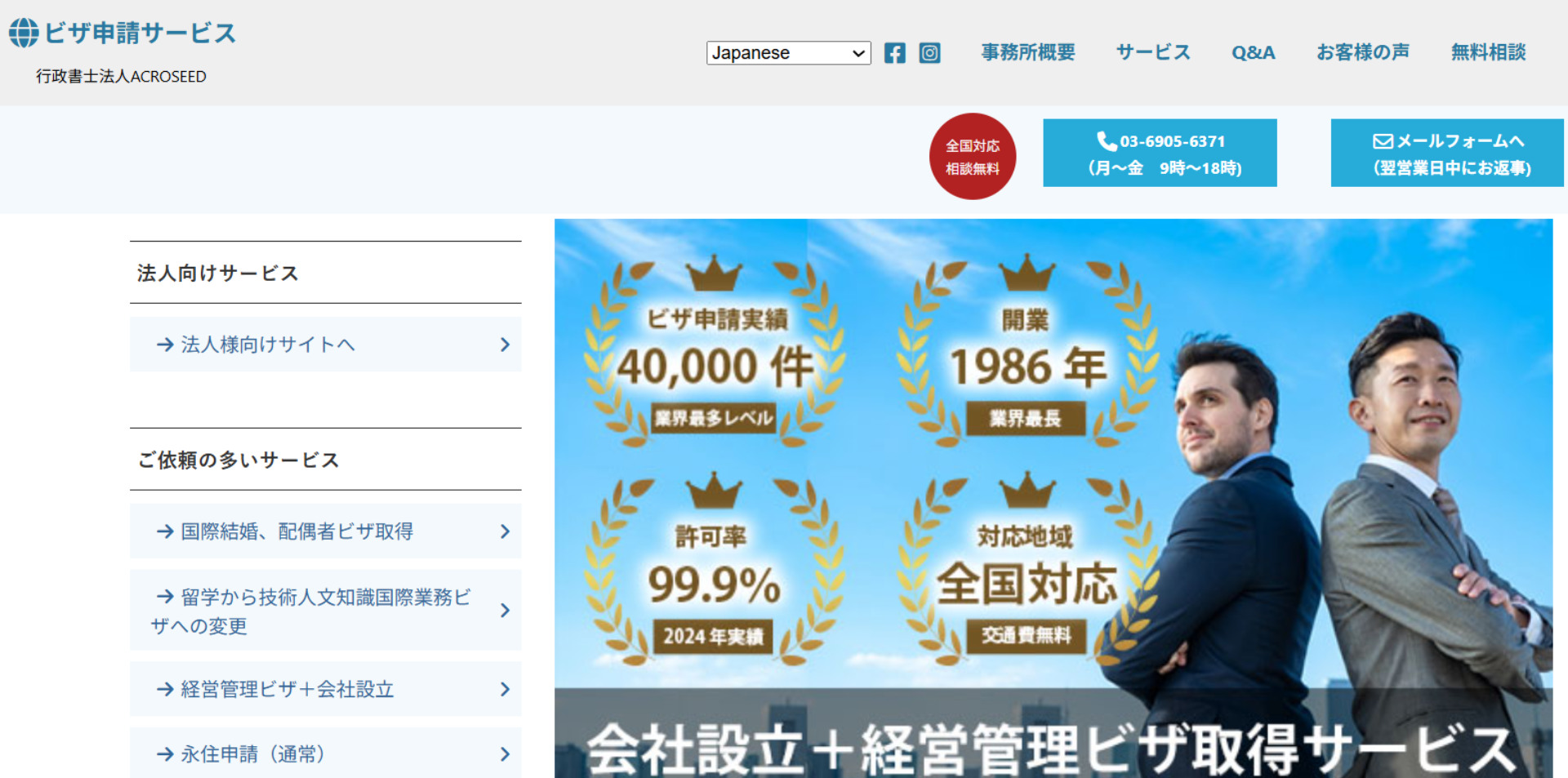Click the chevron on 経営管理ビザ+会社設立
Screen dimensions: 1568x778
pos(505,690)
